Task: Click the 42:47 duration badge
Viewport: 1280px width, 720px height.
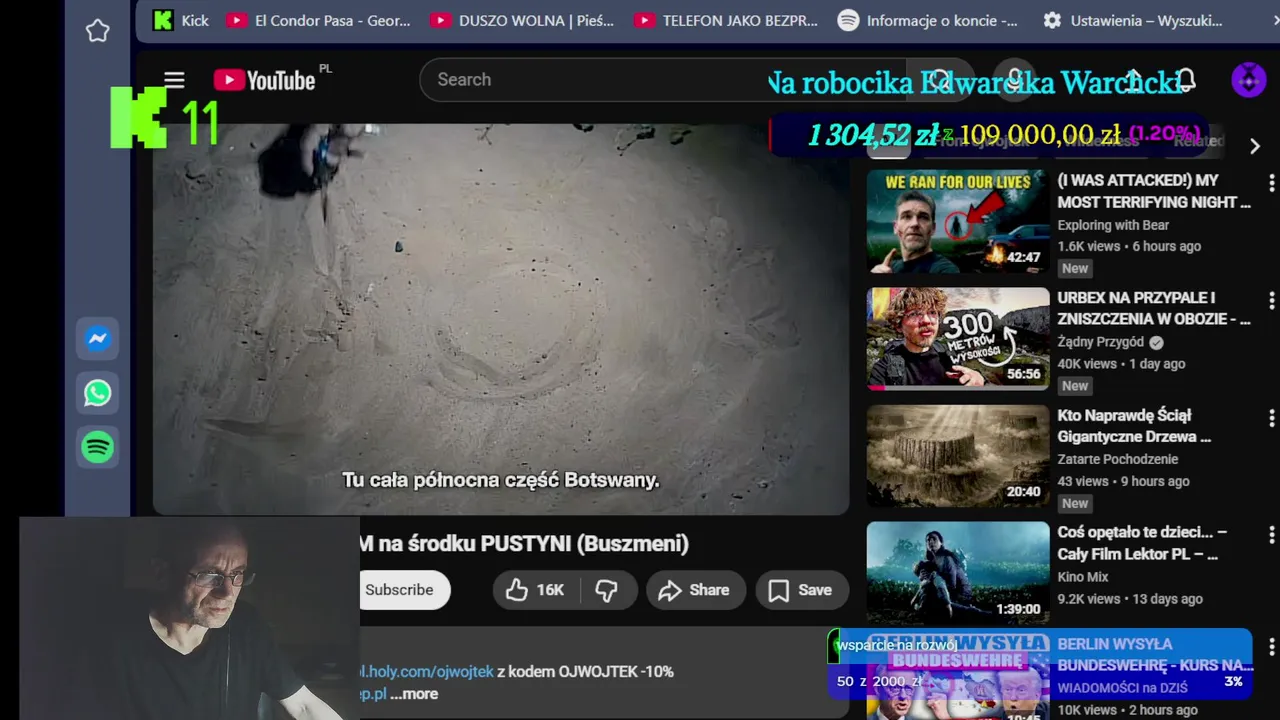Action: 1023,257
